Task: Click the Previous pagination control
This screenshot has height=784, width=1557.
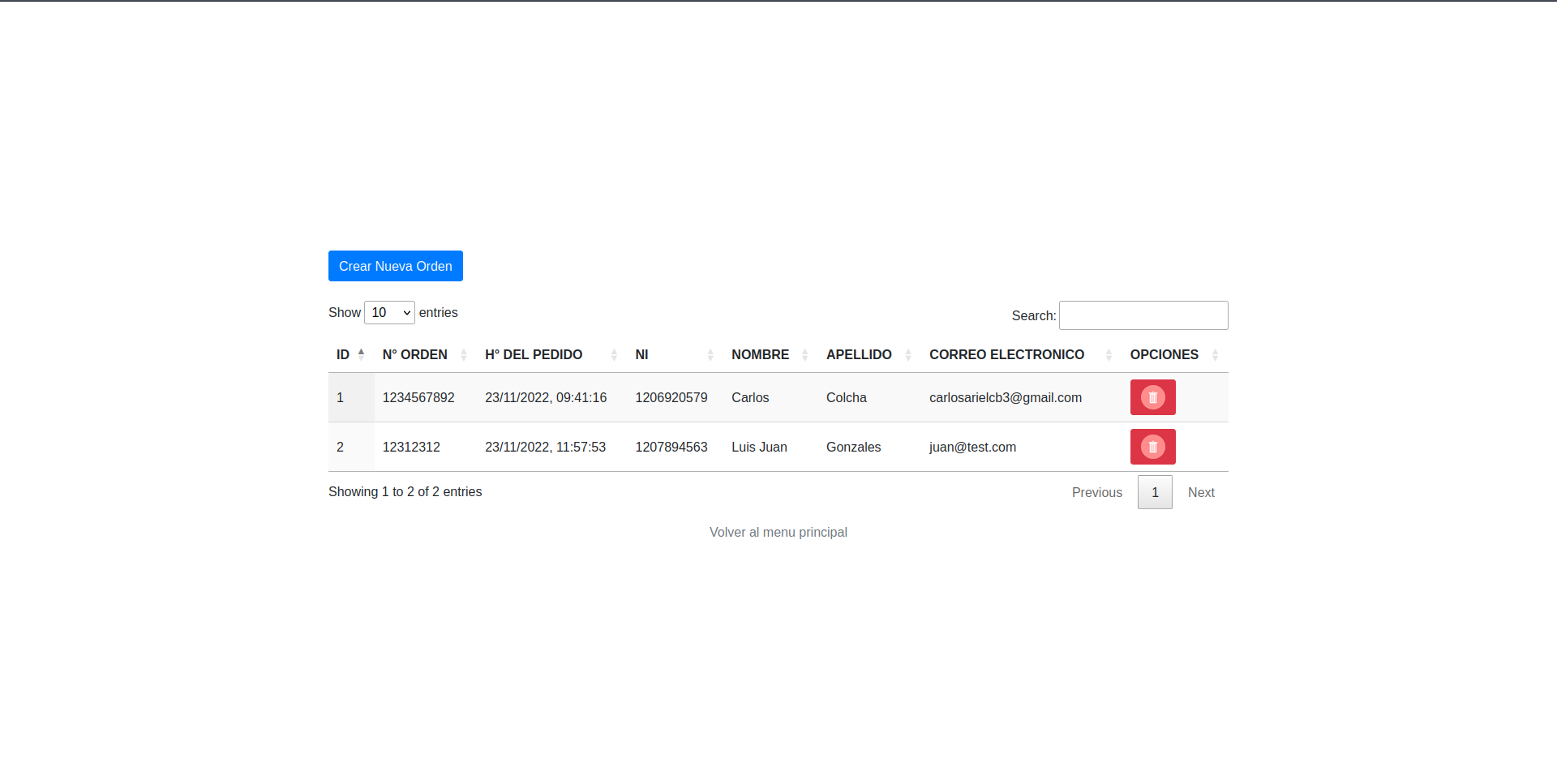Action: [1096, 492]
